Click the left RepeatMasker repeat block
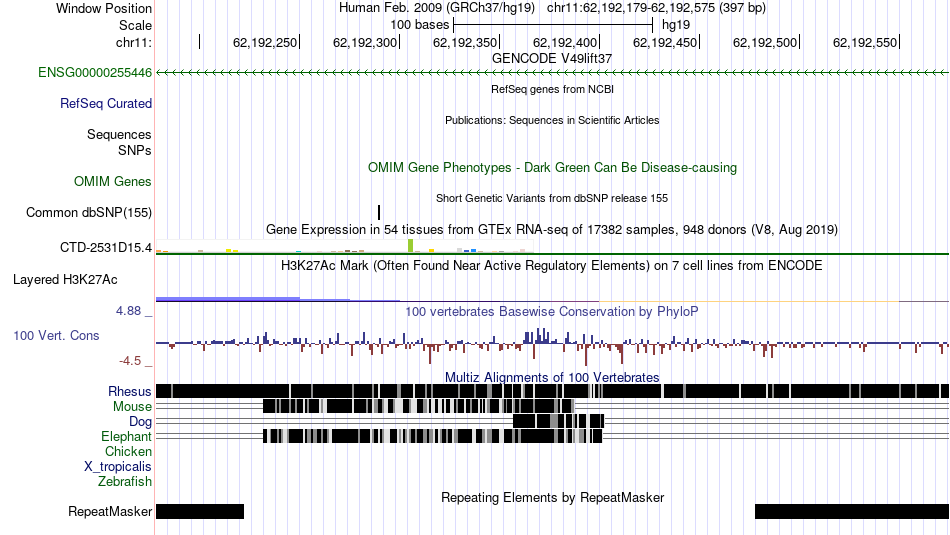 200,511
